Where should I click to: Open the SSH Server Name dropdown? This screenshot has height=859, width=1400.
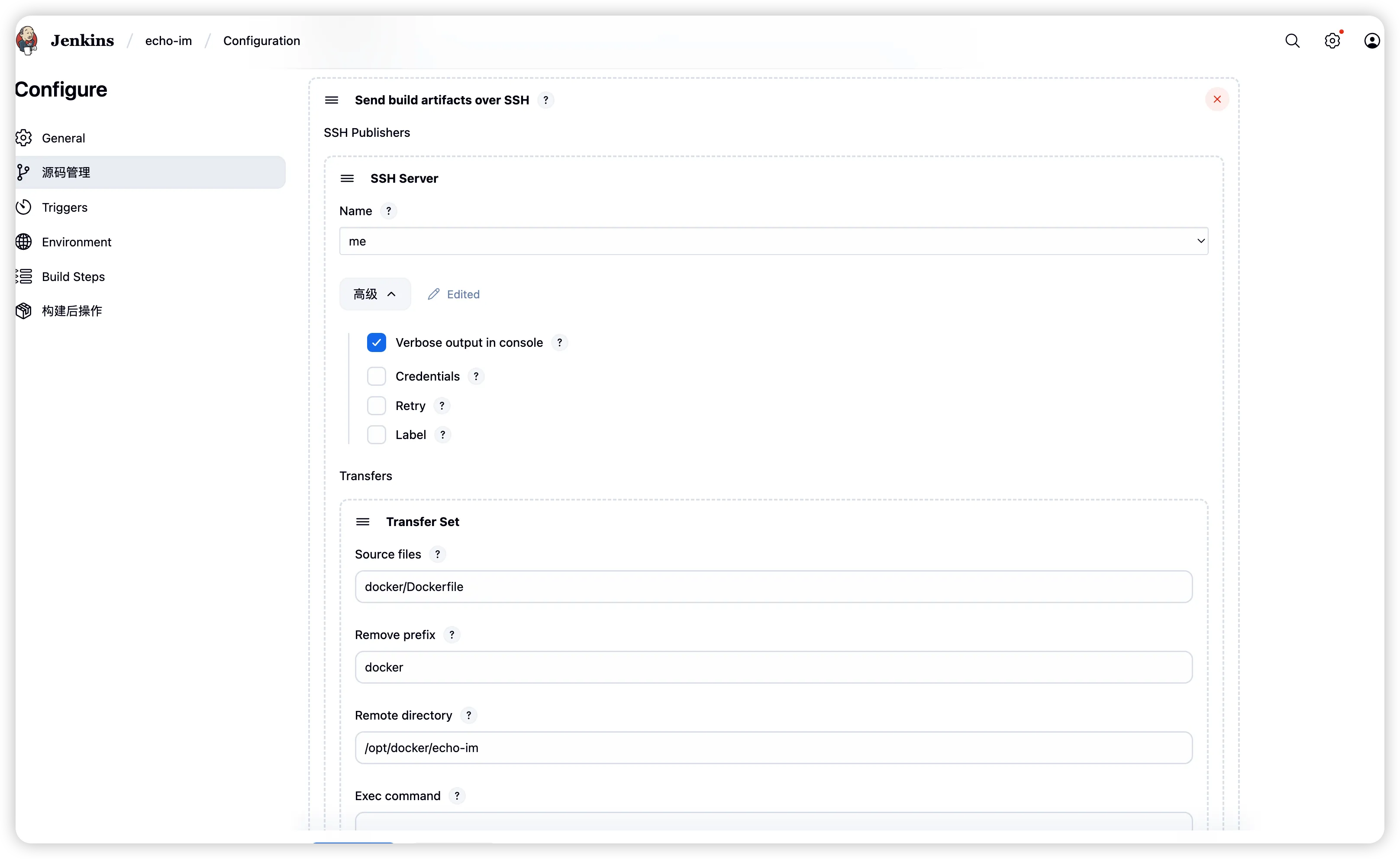tap(773, 241)
